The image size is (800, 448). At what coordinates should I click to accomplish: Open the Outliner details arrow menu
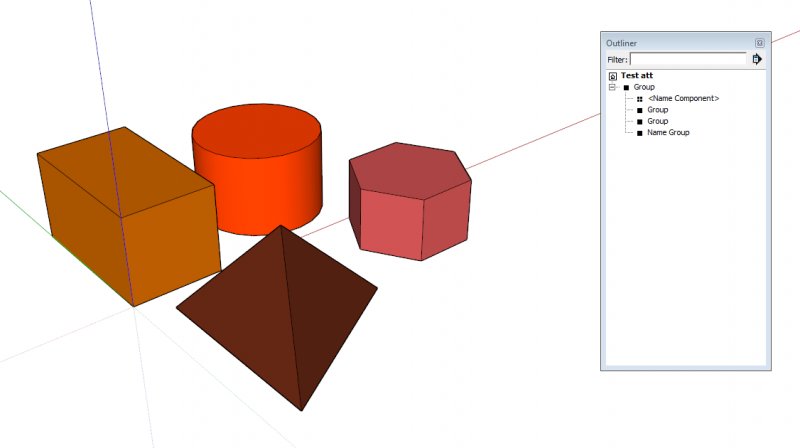click(757, 59)
